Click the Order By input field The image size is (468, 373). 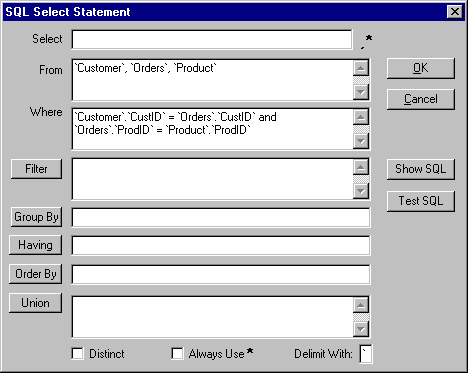[221, 275]
